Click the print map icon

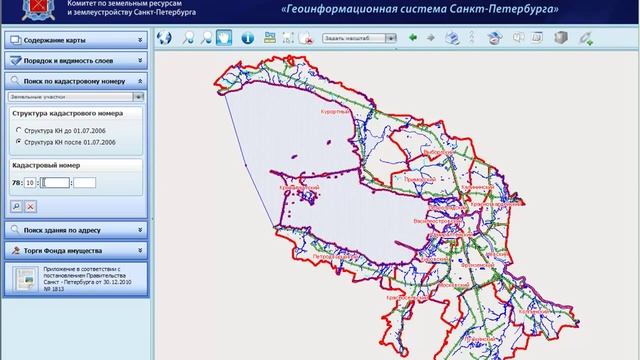click(x=452, y=38)
